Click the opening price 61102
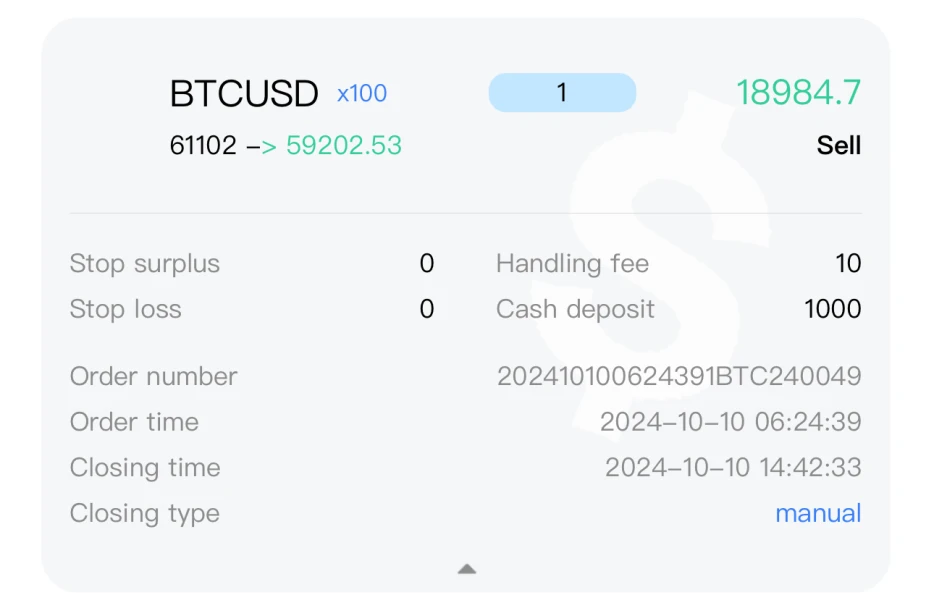 click(x=203, y=145)
